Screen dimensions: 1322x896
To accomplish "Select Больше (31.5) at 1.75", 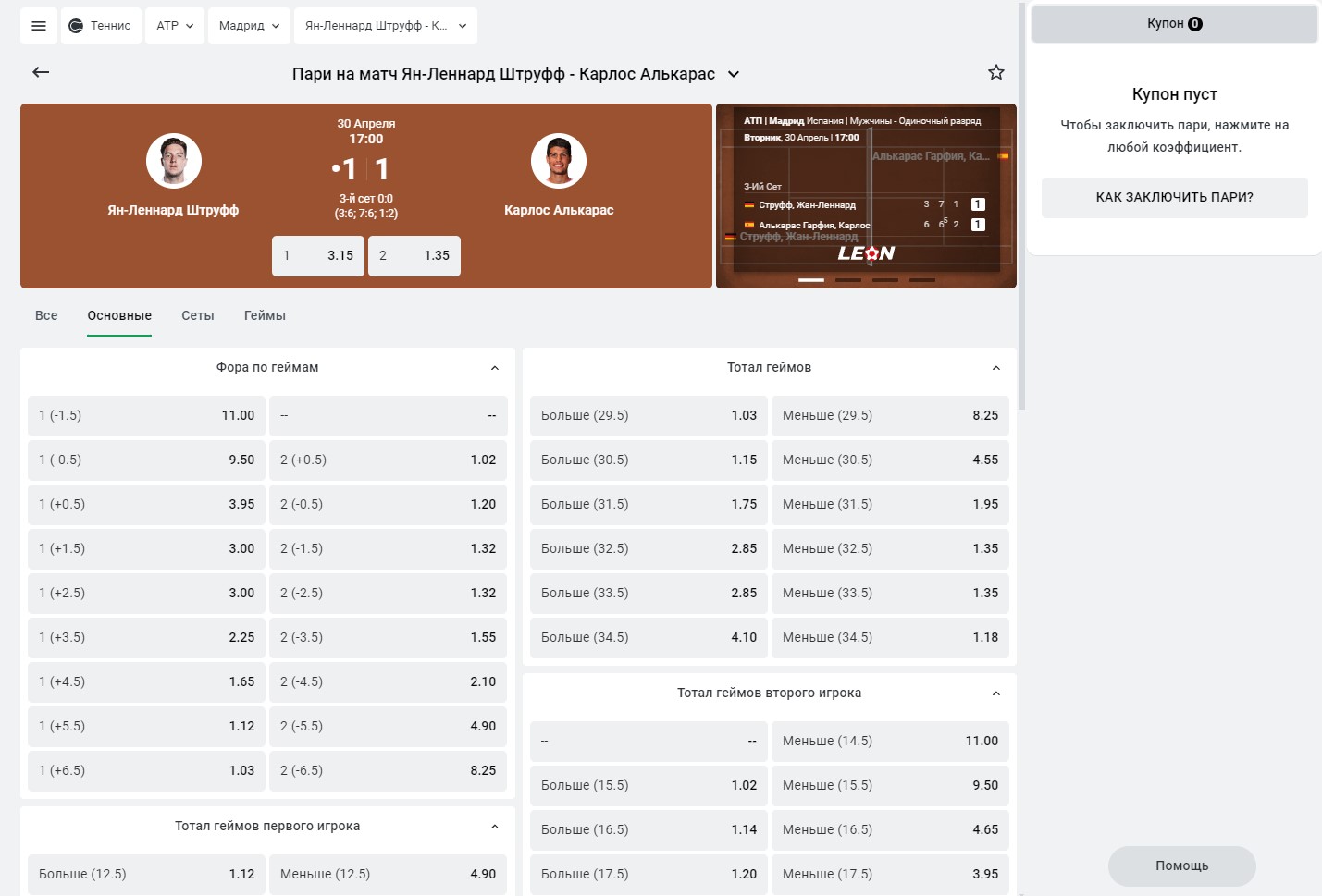I will click(649, 505).
